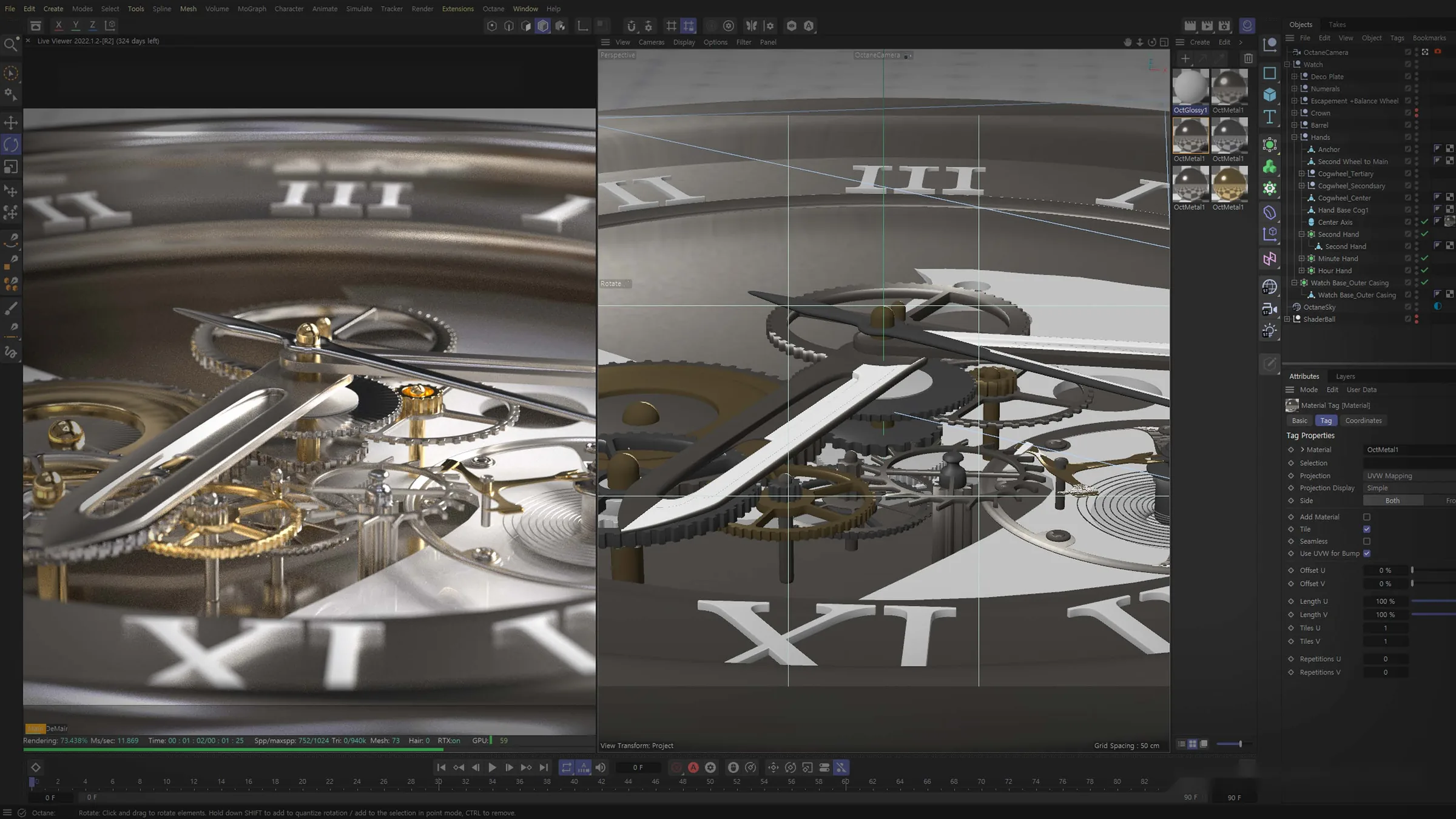Image resolution: width=1456 pixels, height=819 pixels.
Task: Play the animation forward
Action: click(x=492, y=767)
